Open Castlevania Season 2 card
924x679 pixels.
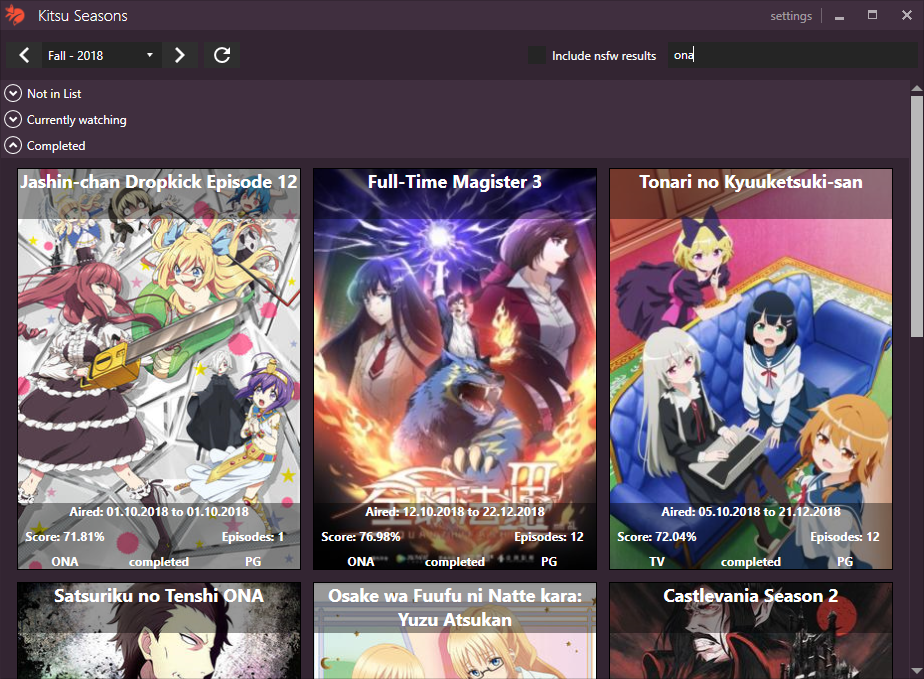click(751, 631)
